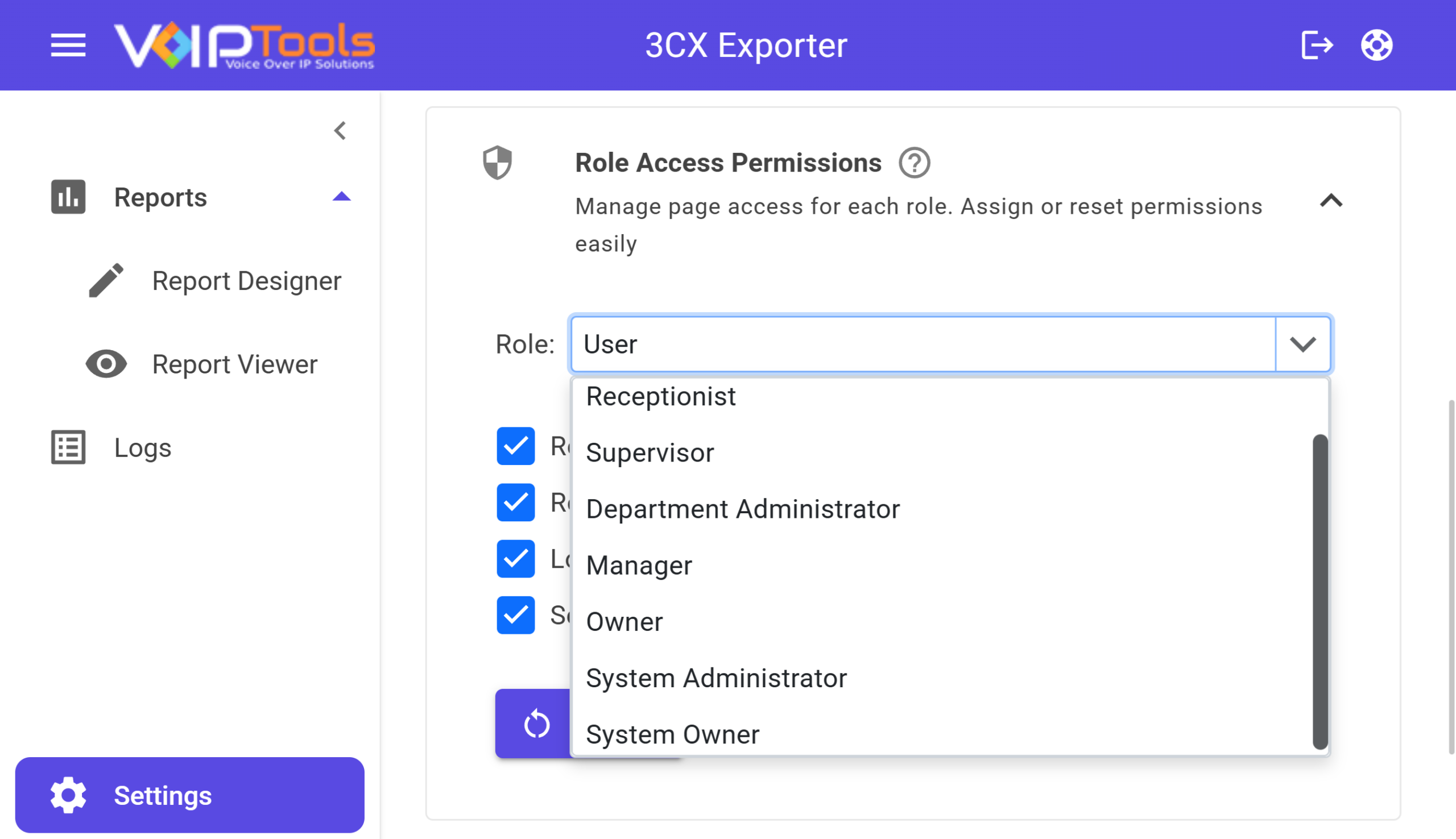This screenshot has height=839, width=1456.
Task: Click the Report Designer pencil icon
Action: click(106, 281)
